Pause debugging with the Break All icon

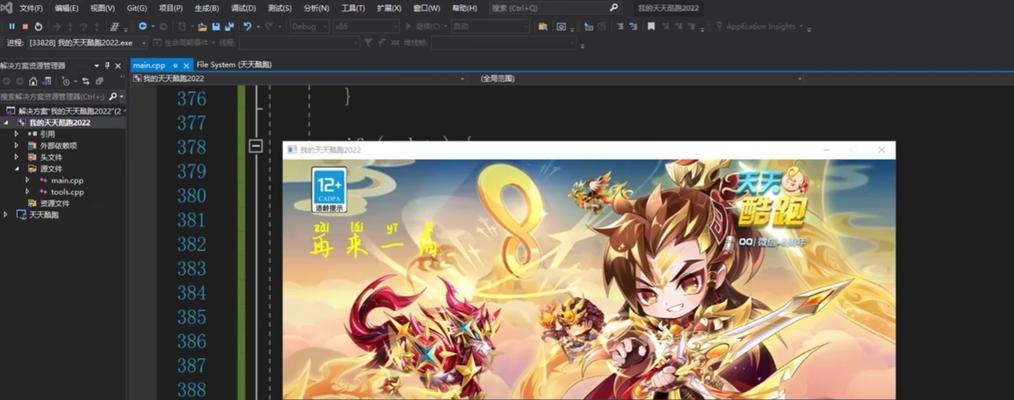(x=12, y=26)
